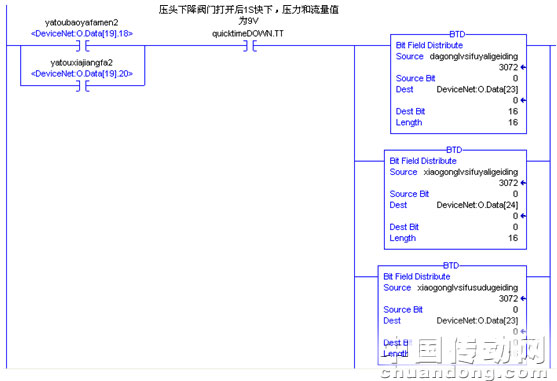Select the yatouxiajiangfa2 contact symbol
Viewport: 557px width, 381px height.
click(82, 86)
